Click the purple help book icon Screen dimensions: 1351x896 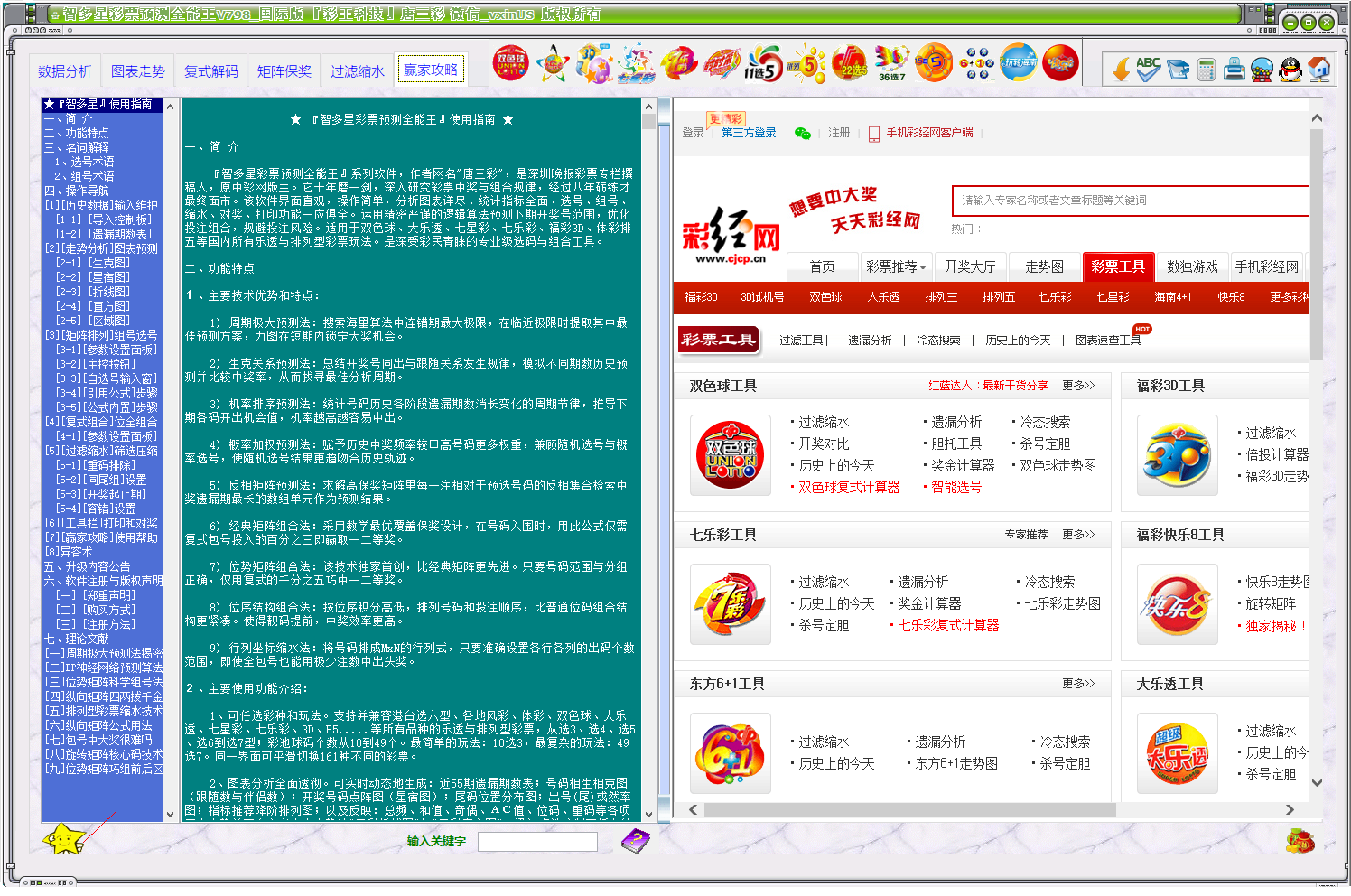tap(636, 841)
